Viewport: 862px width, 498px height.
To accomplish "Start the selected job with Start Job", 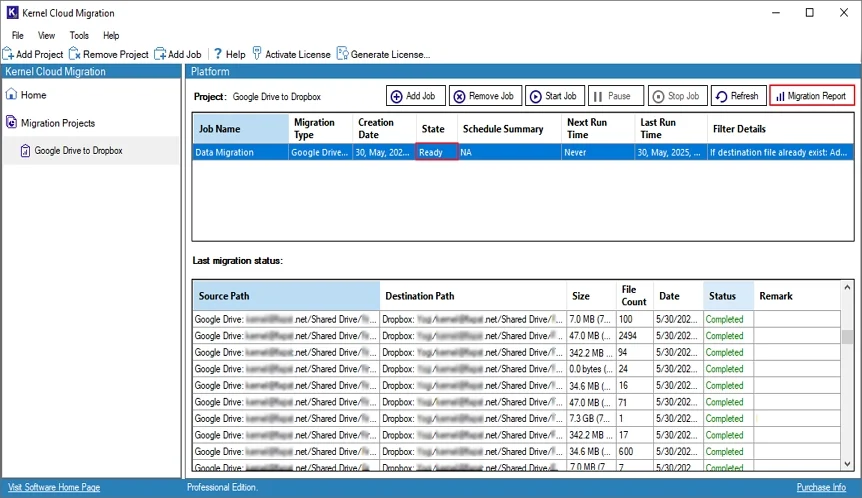I will (x=555, y=96).
